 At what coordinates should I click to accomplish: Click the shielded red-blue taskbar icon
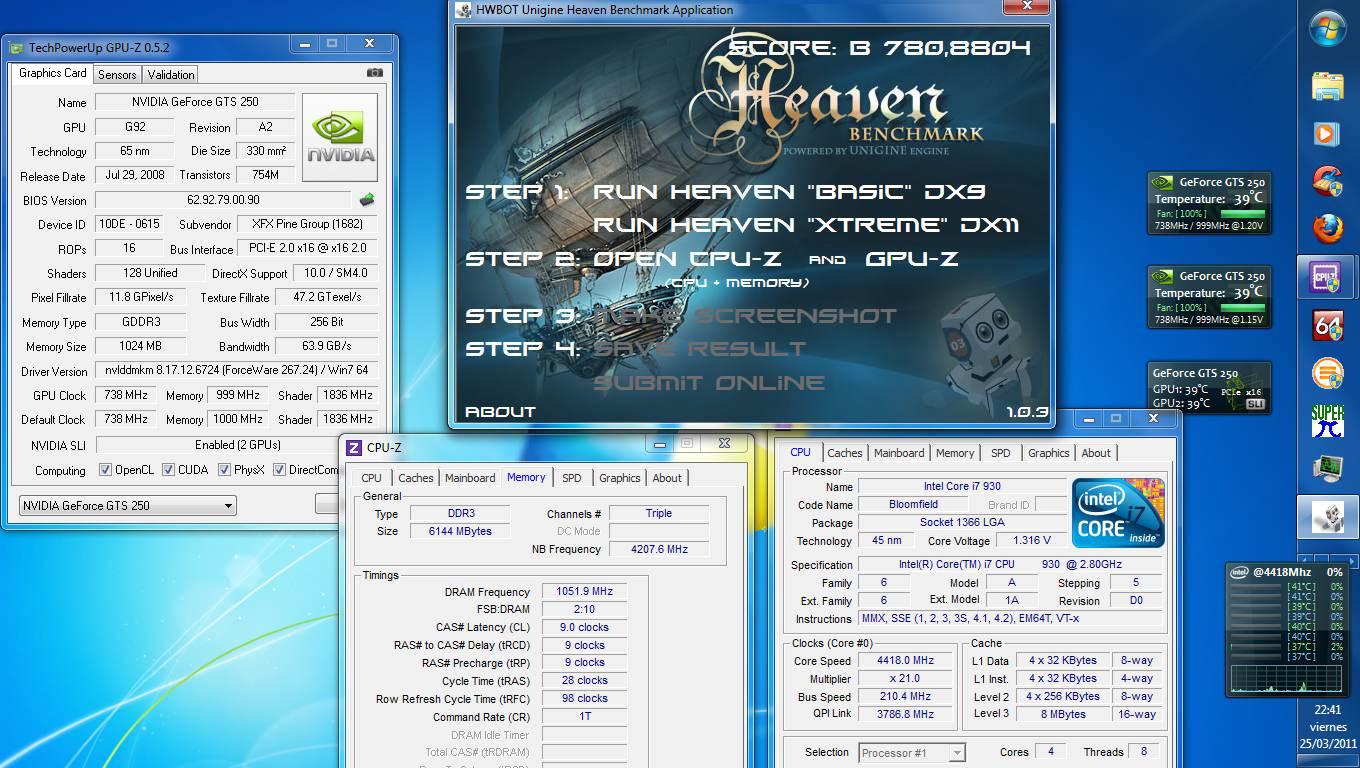(x=1328, y=181)
